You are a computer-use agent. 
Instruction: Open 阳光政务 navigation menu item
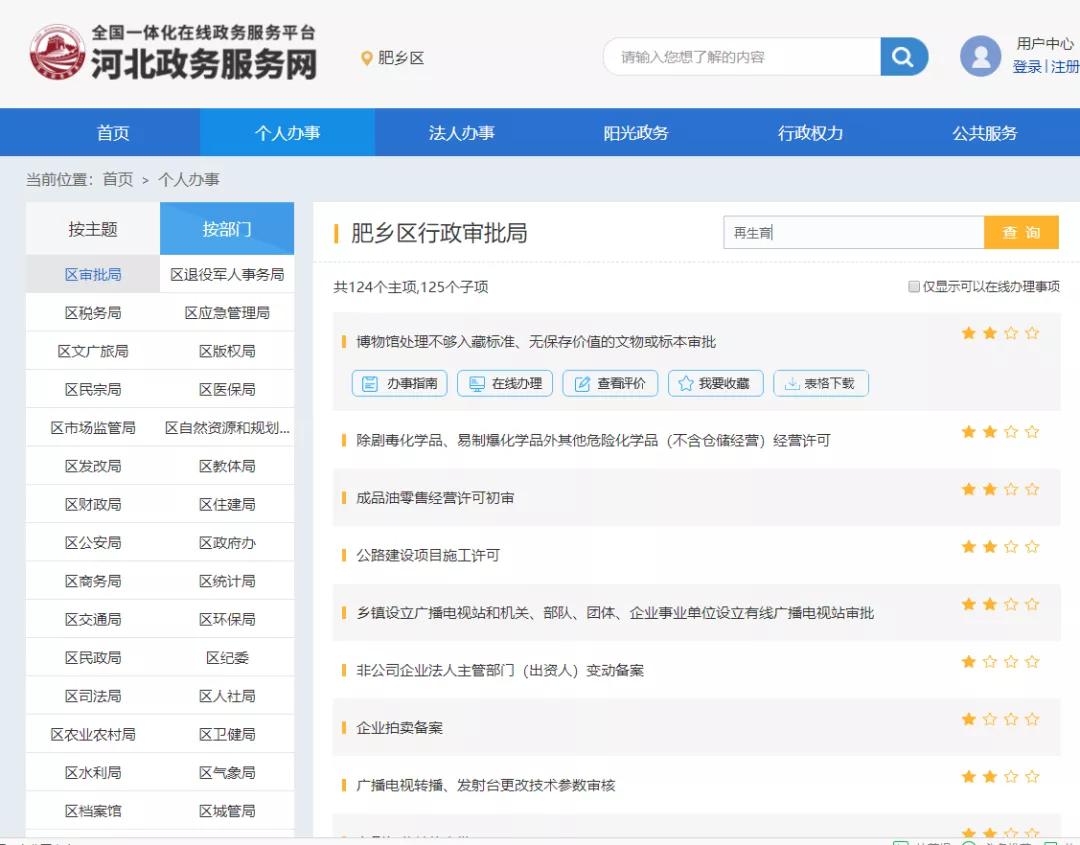point(636,133)
